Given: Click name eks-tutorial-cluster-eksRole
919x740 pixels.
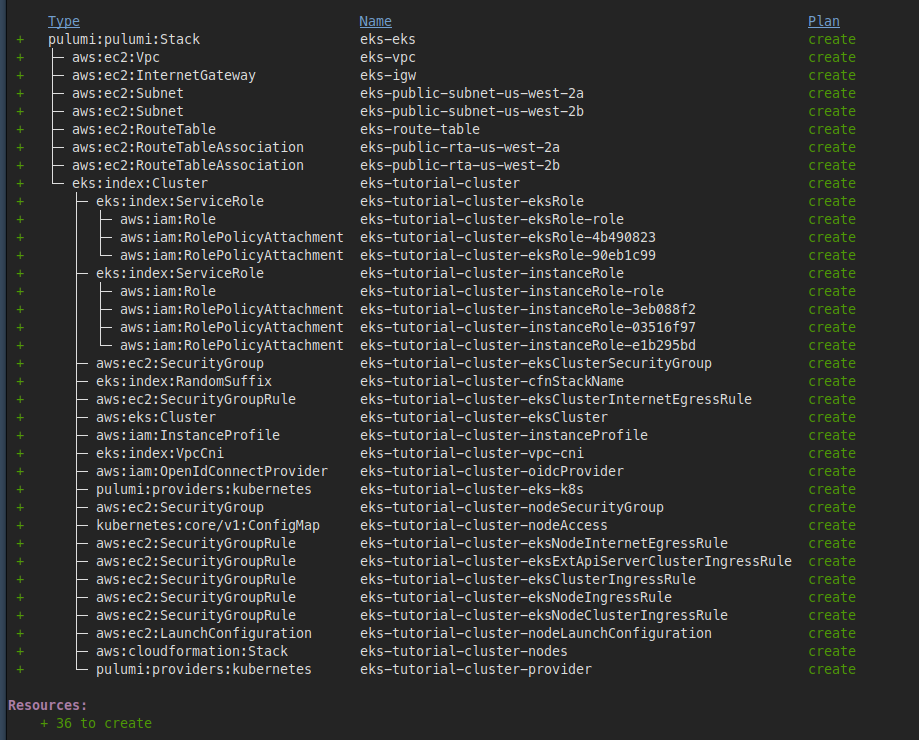Looking at the screenshot, I should click(472, 202).
